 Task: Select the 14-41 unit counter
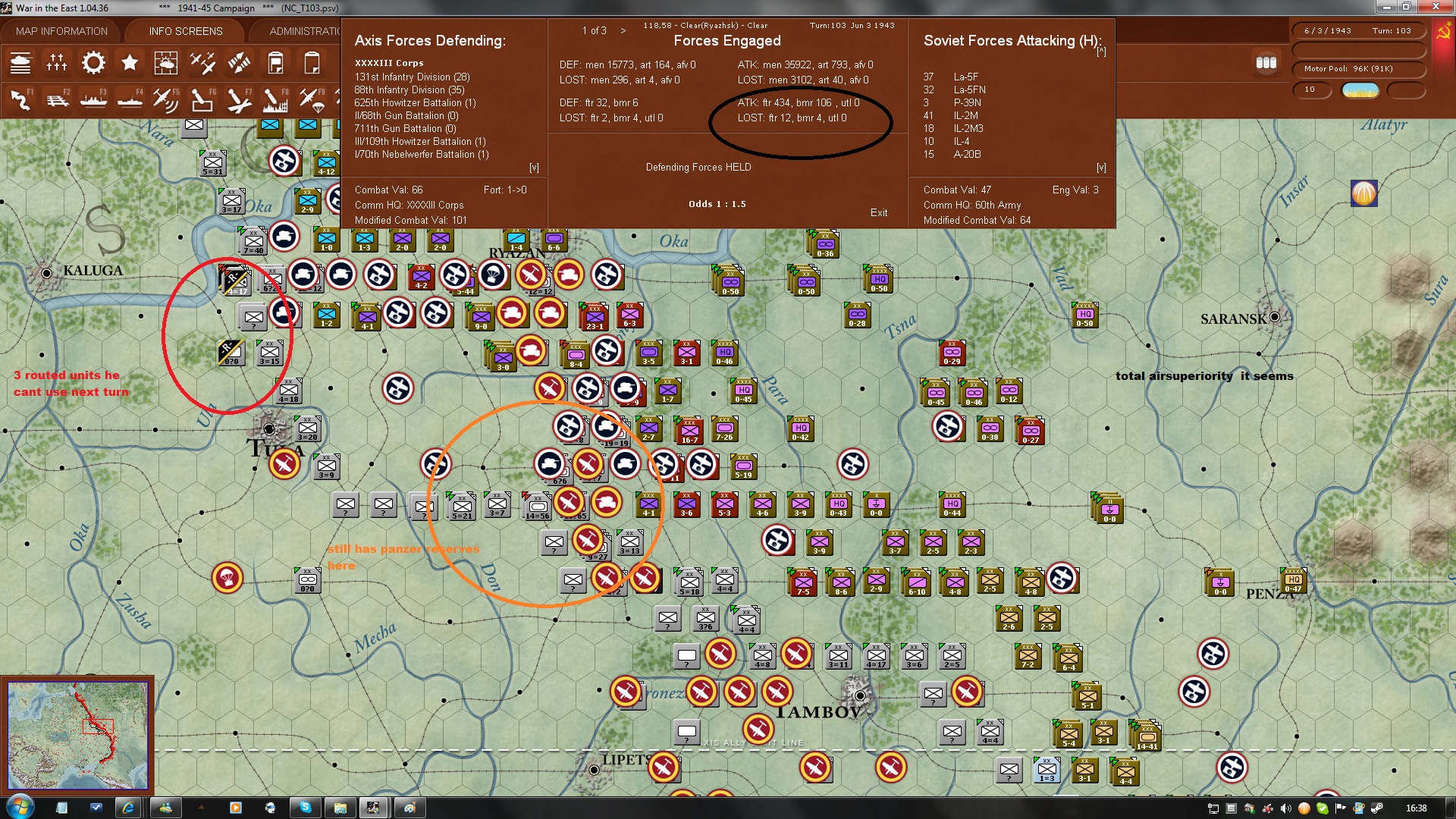[x=1146, y=737]
